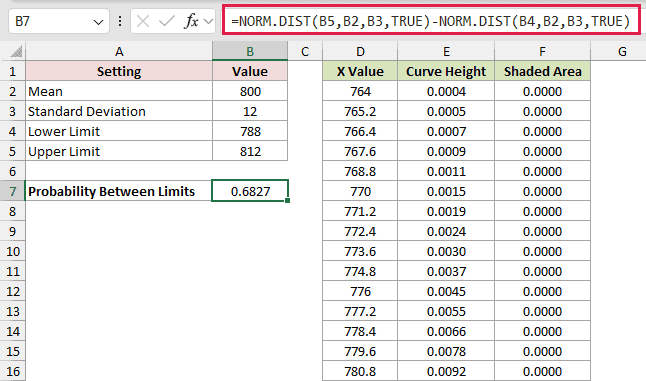The width and height of the screenshot is (646, 381).
Task: Click the Mean label cell
Action: coord(119,91)
